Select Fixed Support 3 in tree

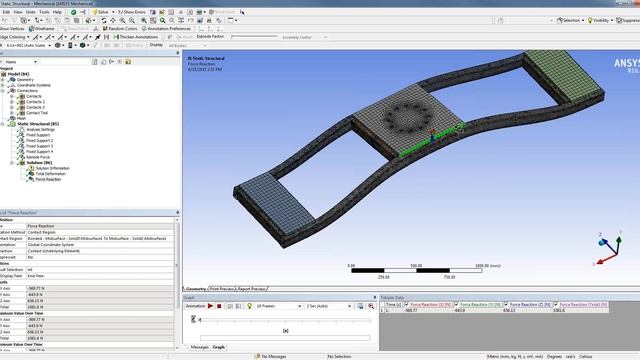[x=40, y=146]
